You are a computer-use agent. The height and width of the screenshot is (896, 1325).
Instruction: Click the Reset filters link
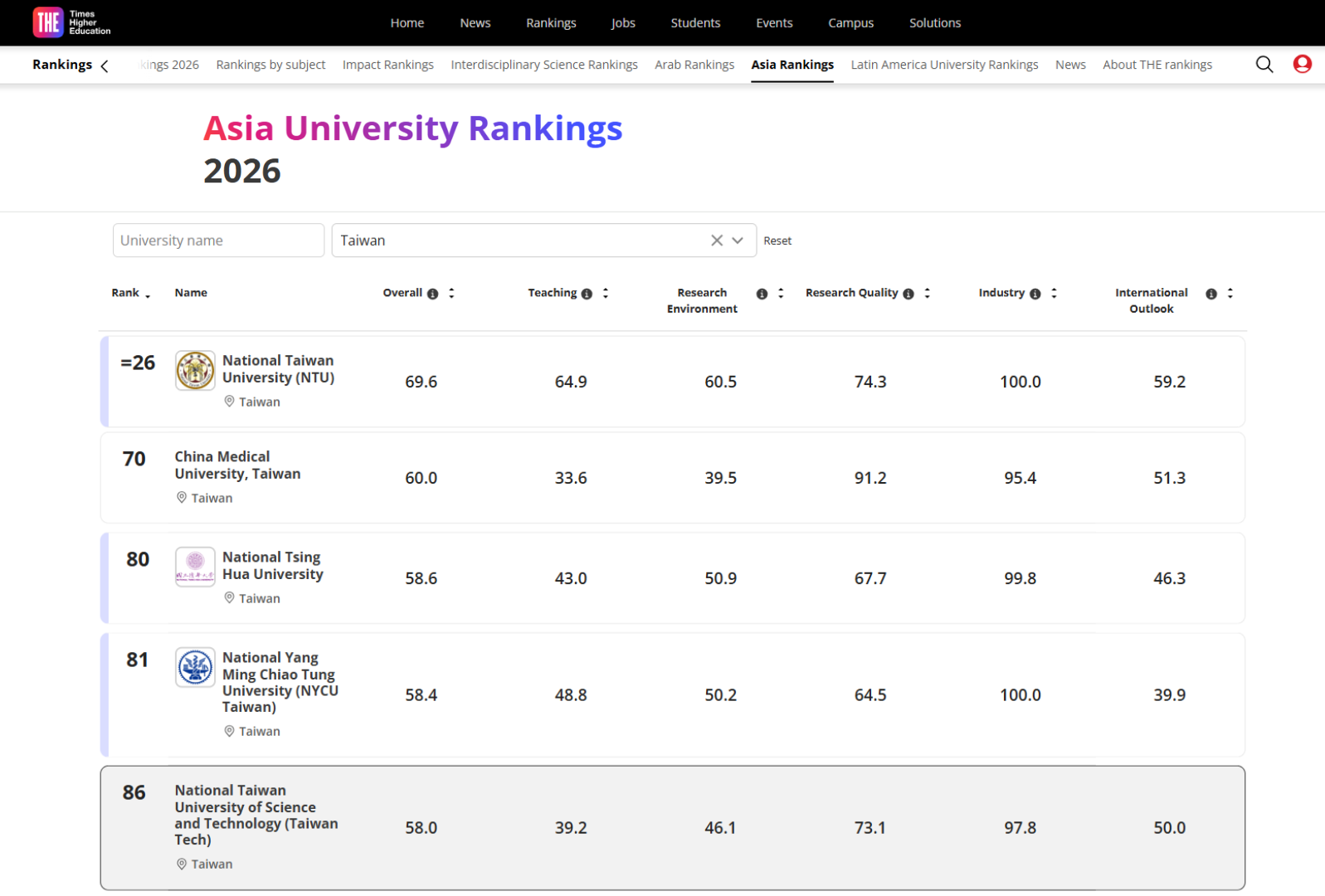[x=777, y=241]
